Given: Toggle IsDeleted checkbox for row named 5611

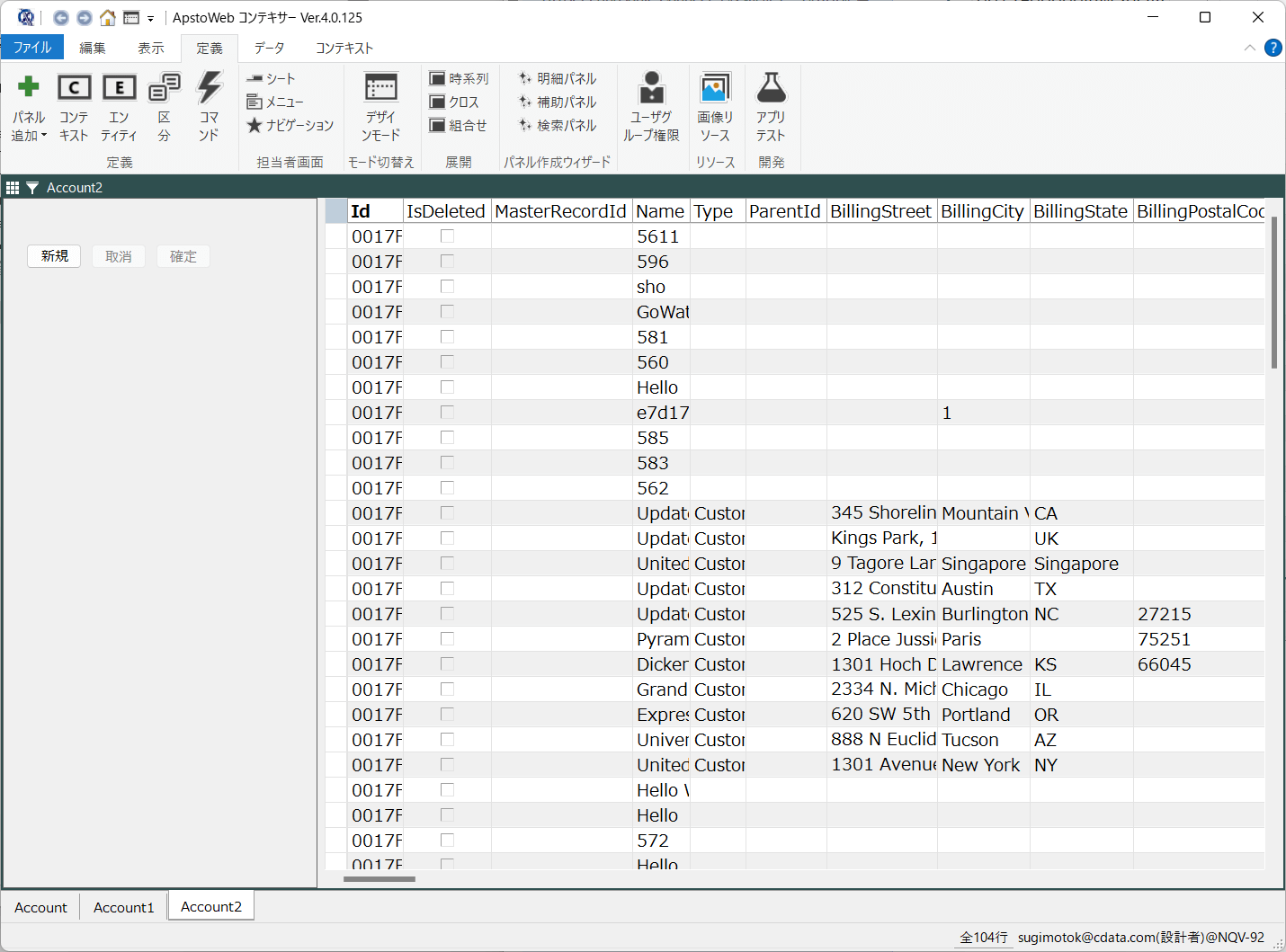Looking at the screenshot, I should pos(447,236).
